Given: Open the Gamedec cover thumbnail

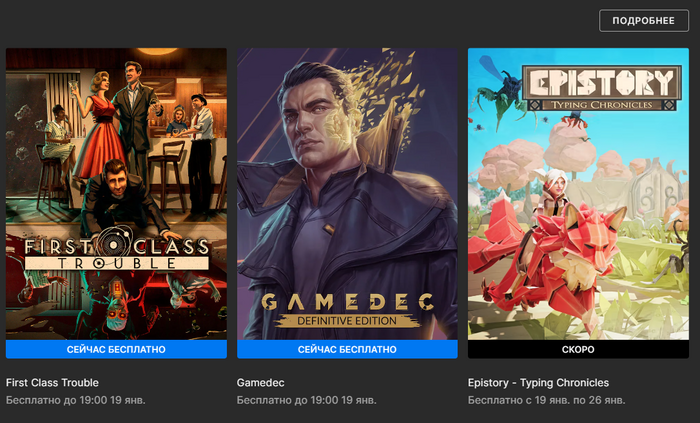Looking at the screenshot, I should tap(347, 194).
